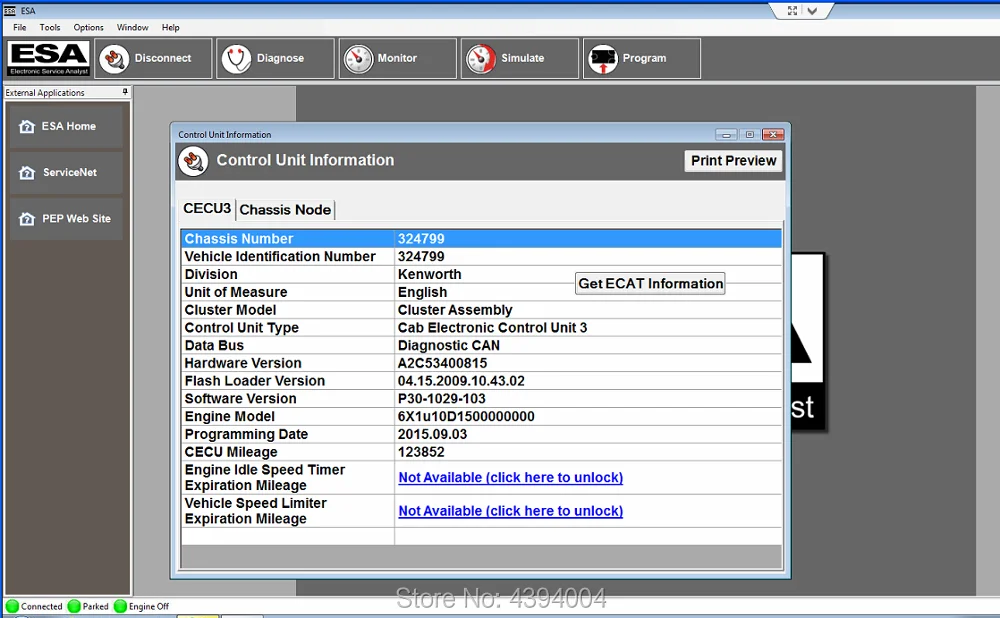
Task: Select the Vehicle Identification Number row label
Action: (280, 256)
